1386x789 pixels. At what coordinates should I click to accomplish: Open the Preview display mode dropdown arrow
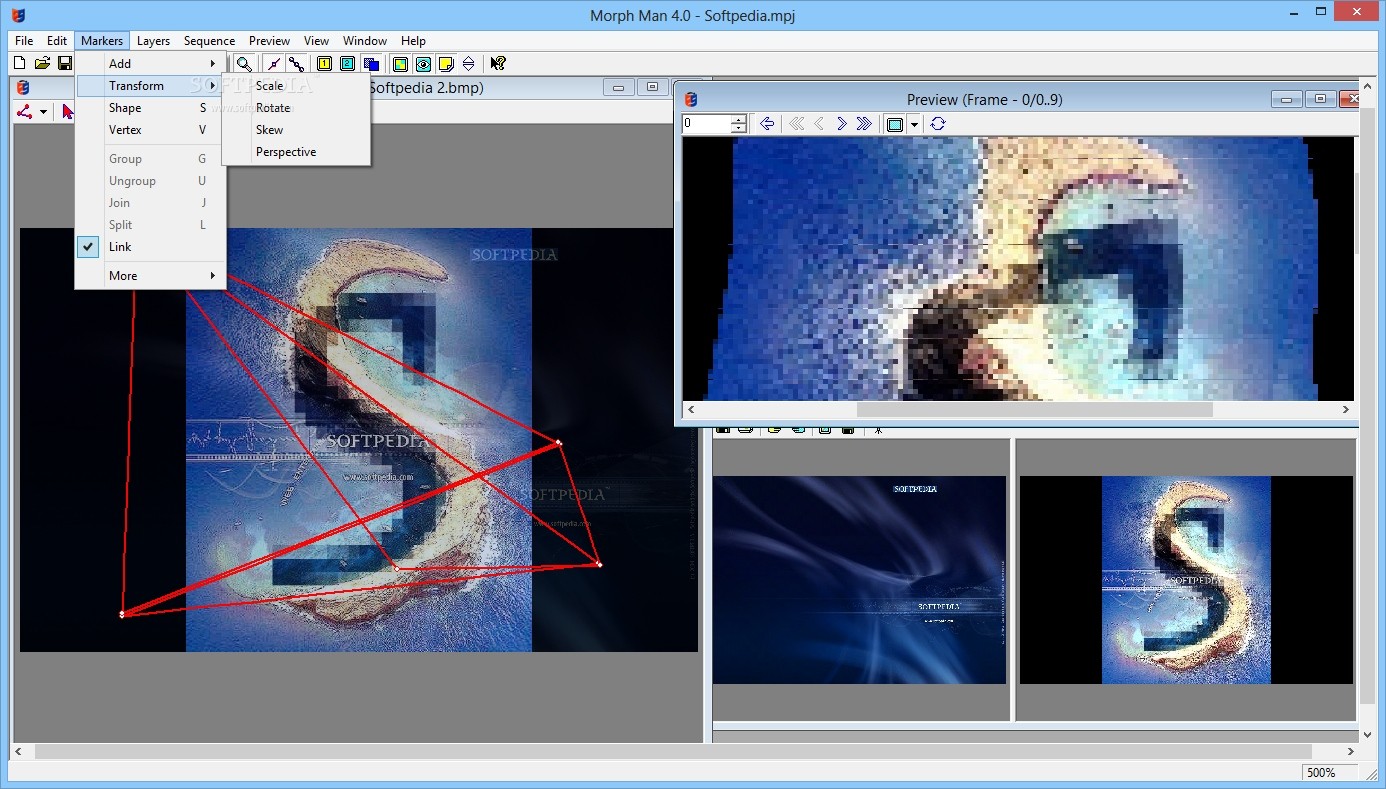click(x=914, y=125)
